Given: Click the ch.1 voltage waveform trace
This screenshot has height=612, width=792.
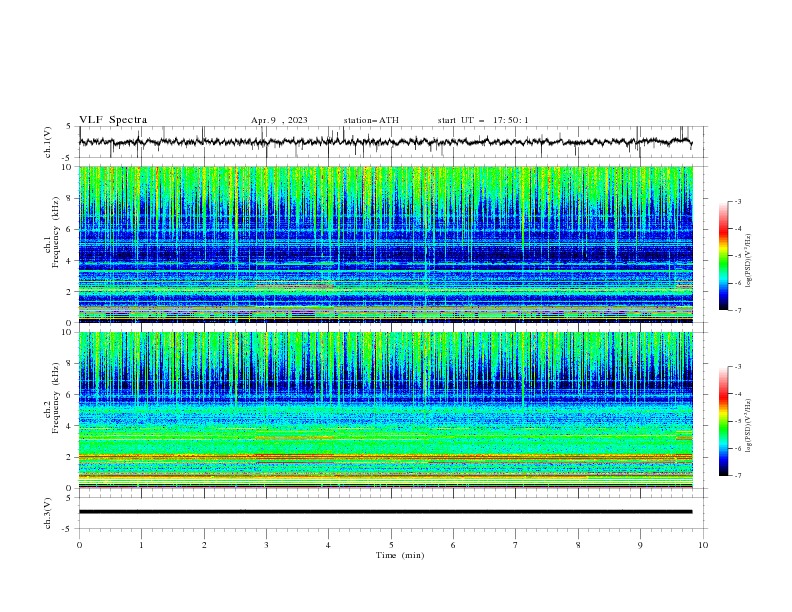Looking at the screenshot, I should pyautogui.click(x=385, y=142).
